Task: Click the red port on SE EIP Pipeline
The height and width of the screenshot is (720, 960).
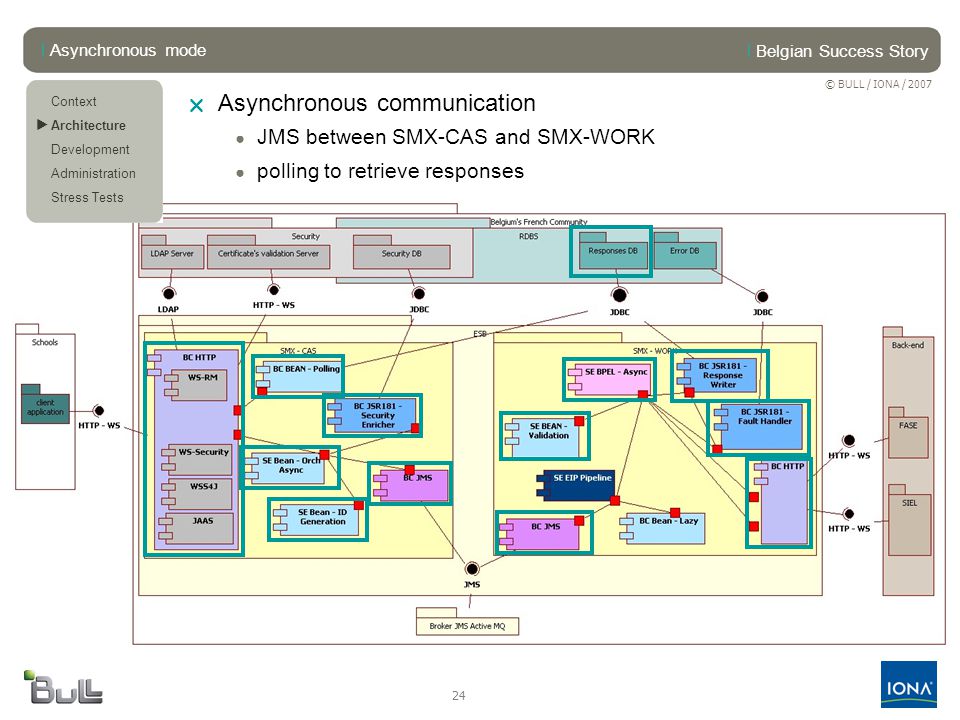Action: click(x=615, y=501)
